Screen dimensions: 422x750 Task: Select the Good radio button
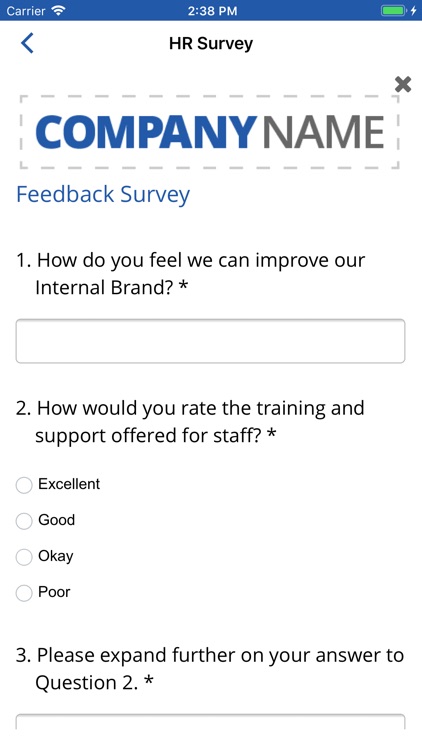(24, 520)
